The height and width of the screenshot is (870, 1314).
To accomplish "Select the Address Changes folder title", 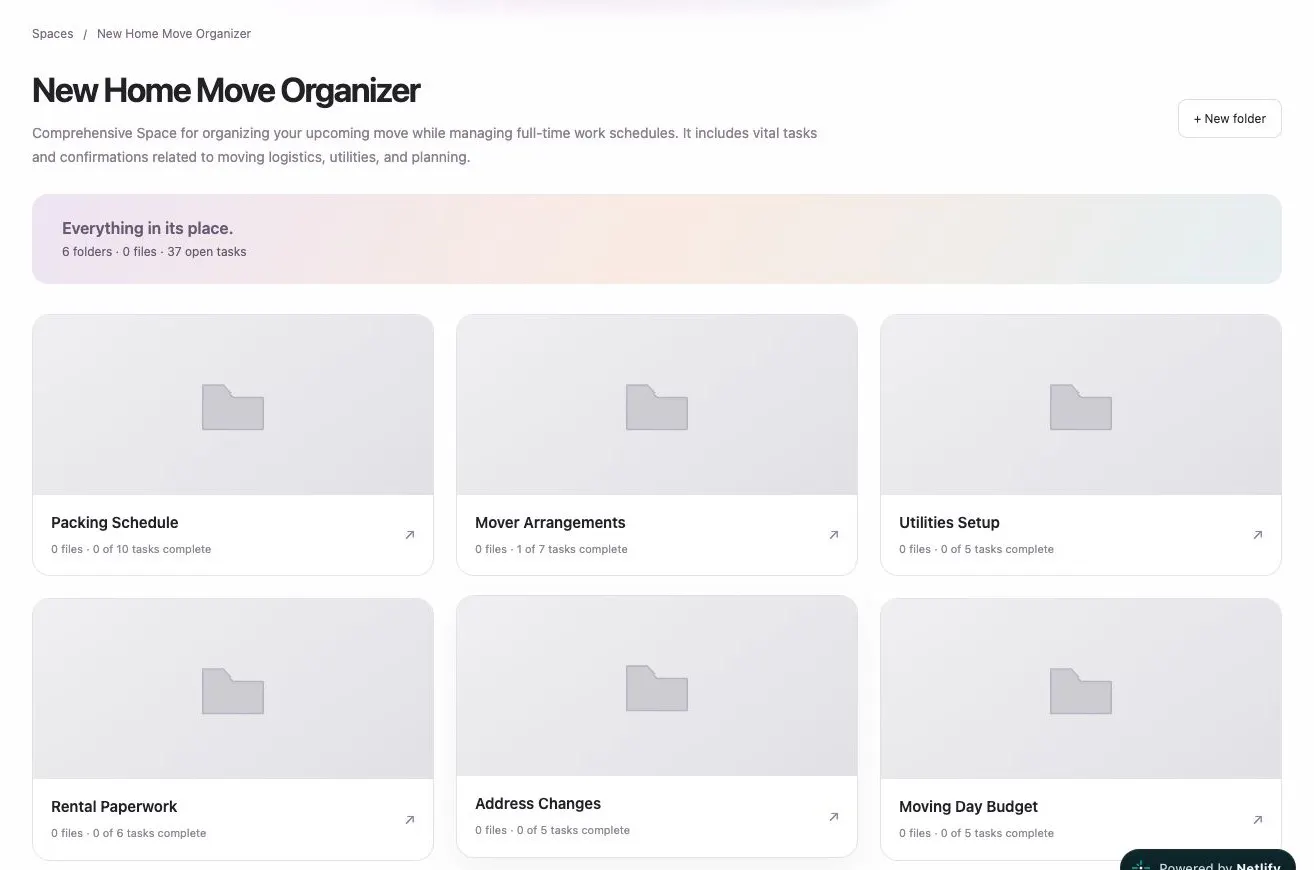I will (x=538, y=803).
